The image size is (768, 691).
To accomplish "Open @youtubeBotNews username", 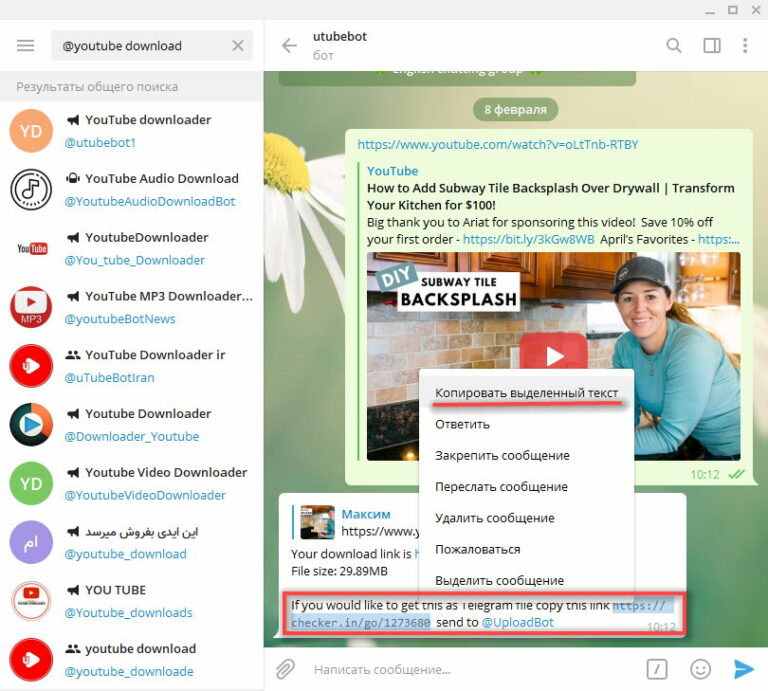I will [120, 319].
